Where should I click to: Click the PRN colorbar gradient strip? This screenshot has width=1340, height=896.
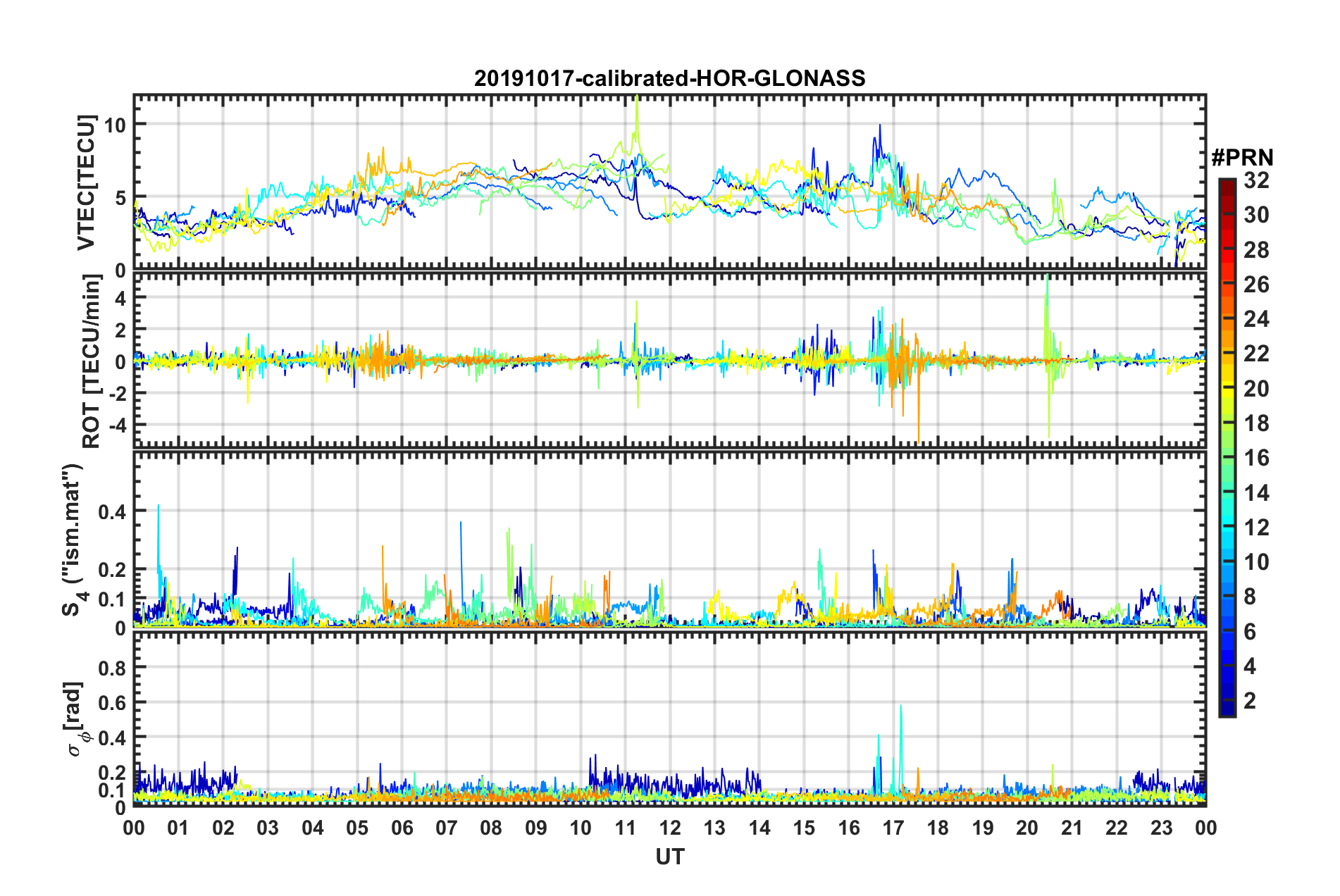(x=1227, y=447)
